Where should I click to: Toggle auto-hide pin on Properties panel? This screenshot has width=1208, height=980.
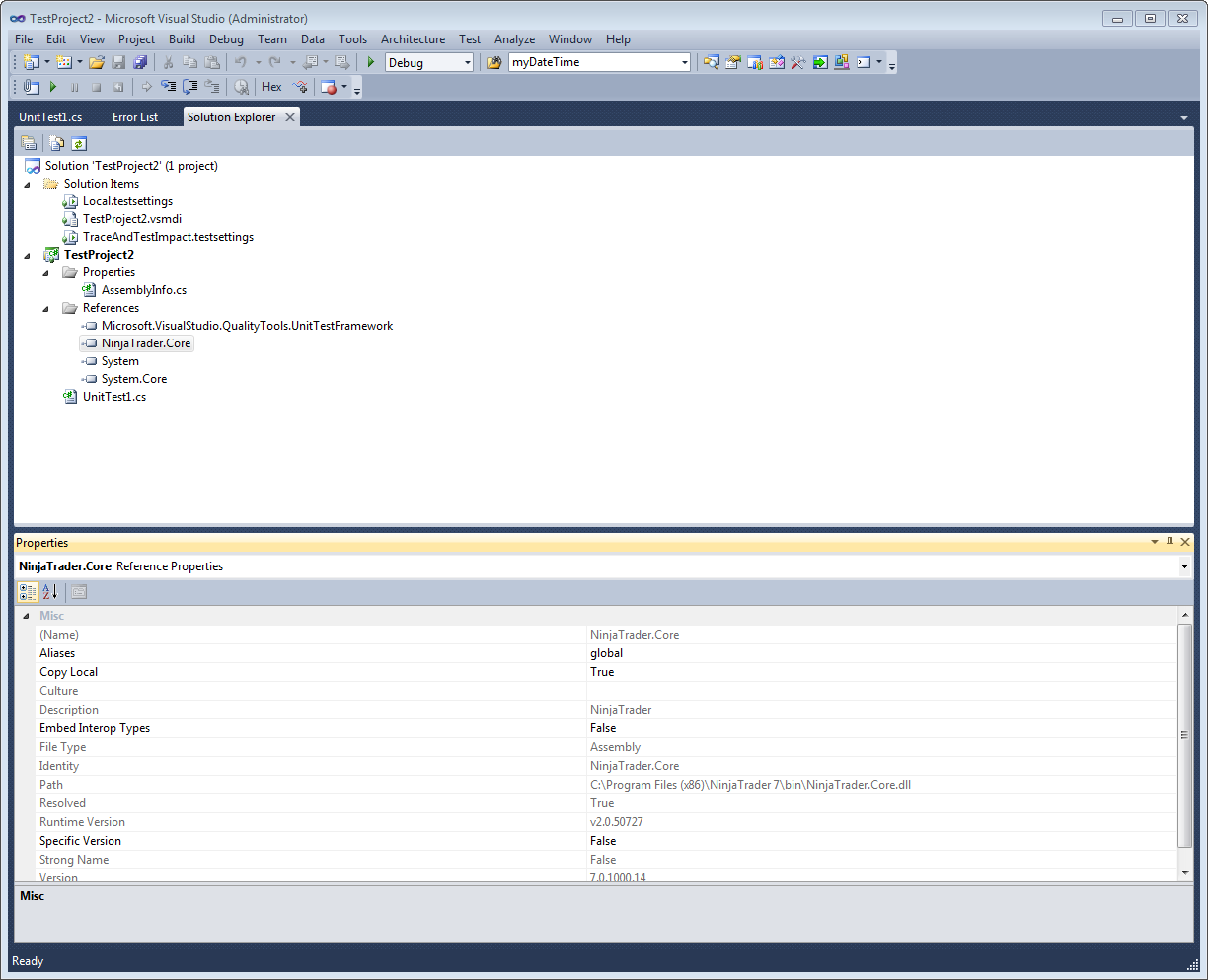tap(1170, 542)
